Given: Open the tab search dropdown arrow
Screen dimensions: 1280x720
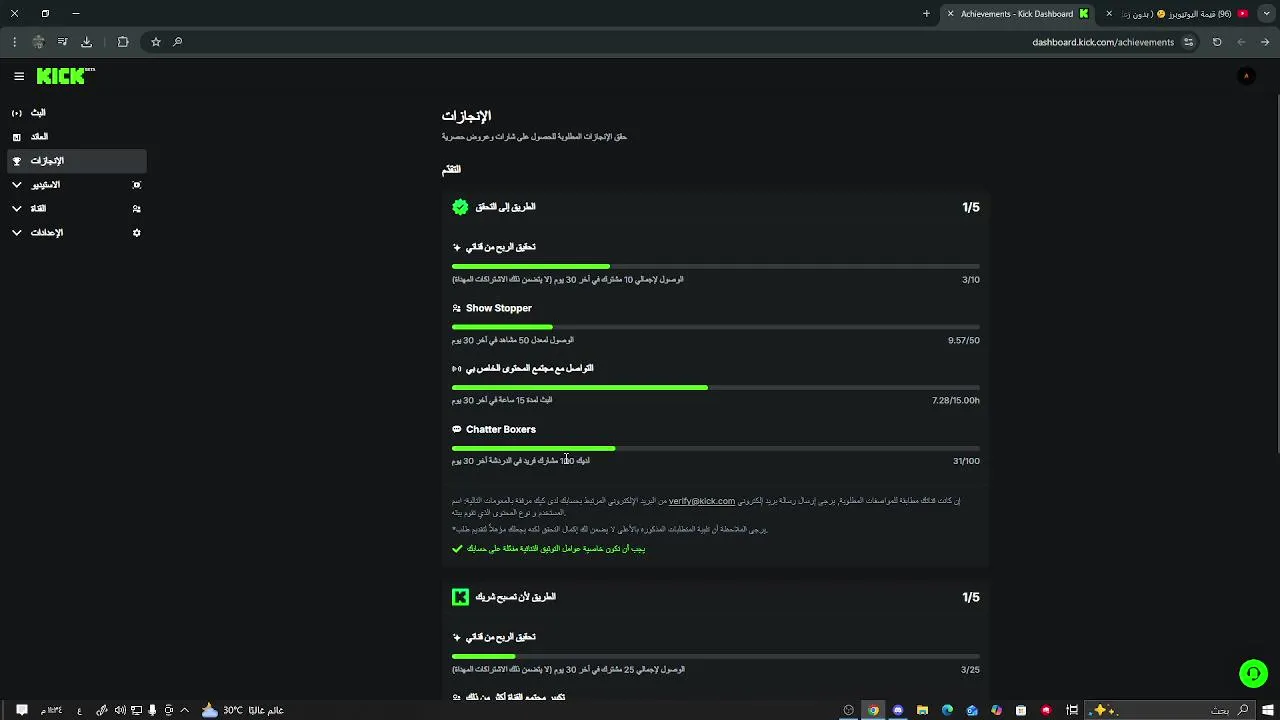Looking at the screenshot, I should pos(1266,14).
